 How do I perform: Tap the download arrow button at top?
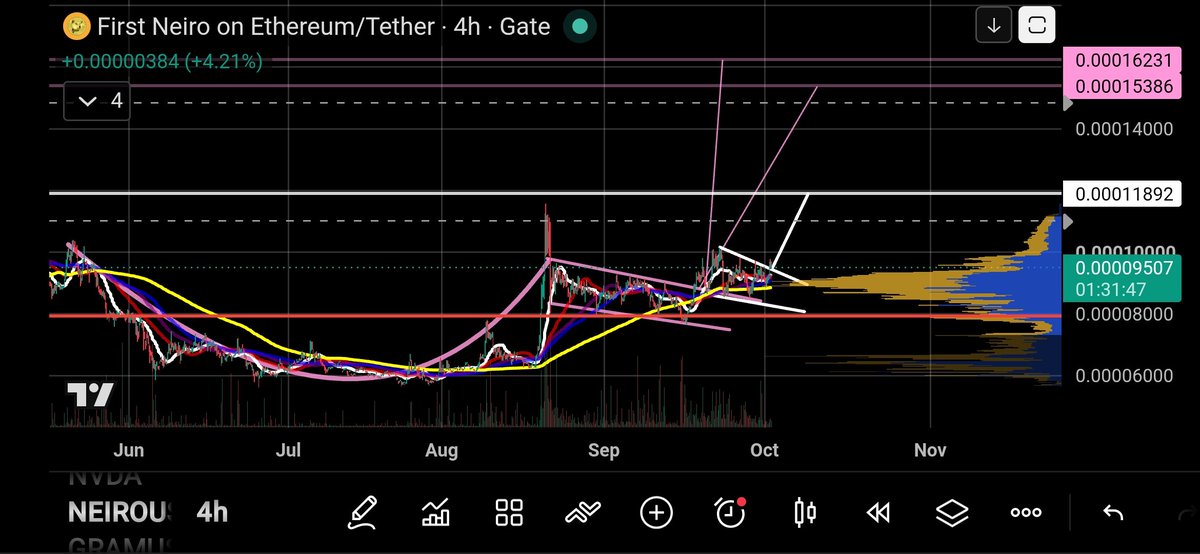994,26
